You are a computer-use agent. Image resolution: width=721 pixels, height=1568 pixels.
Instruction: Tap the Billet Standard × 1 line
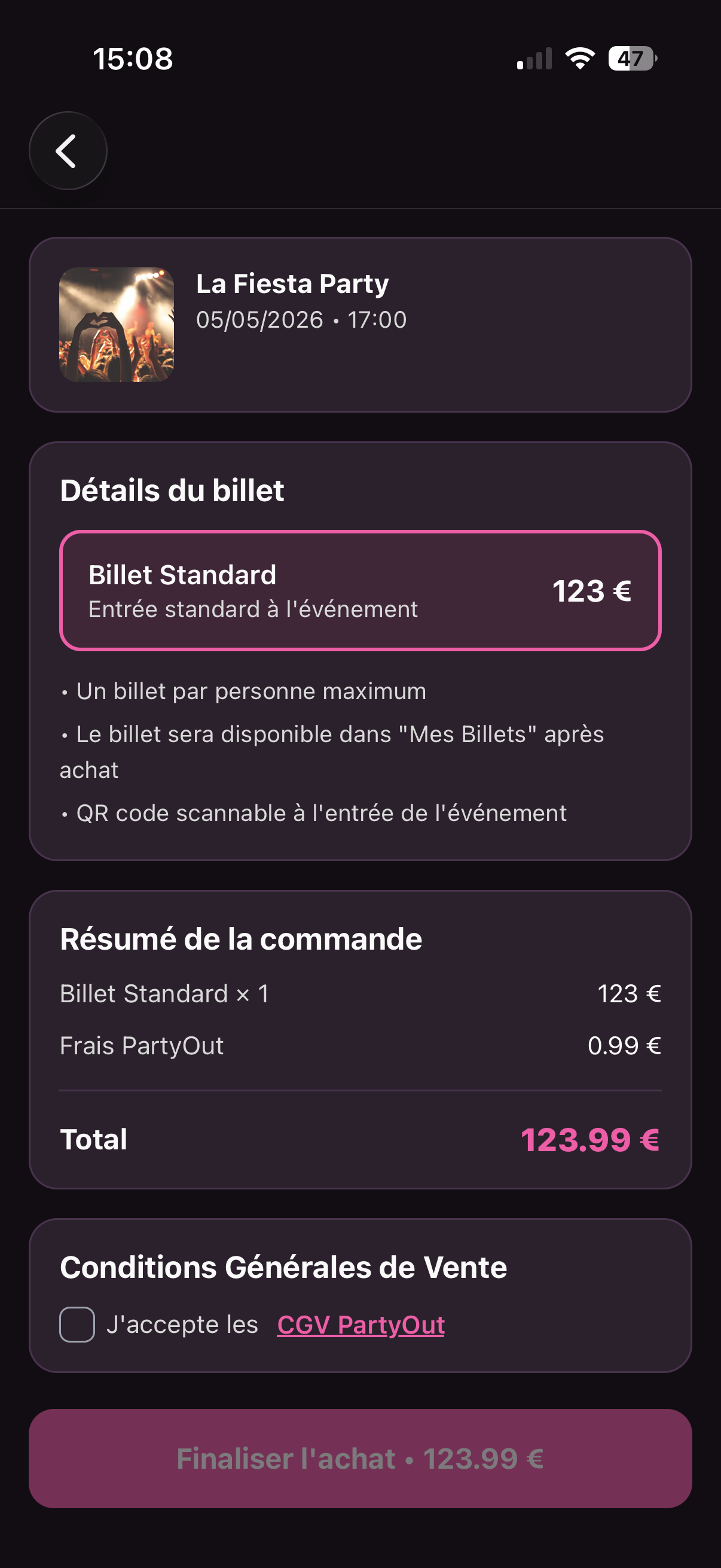click(360, 993)
